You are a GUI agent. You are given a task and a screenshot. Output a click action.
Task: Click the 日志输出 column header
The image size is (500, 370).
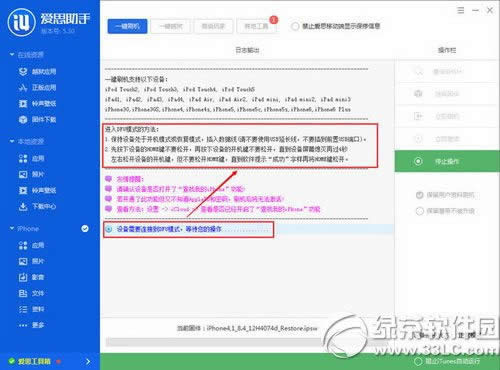tap(247, 50)
